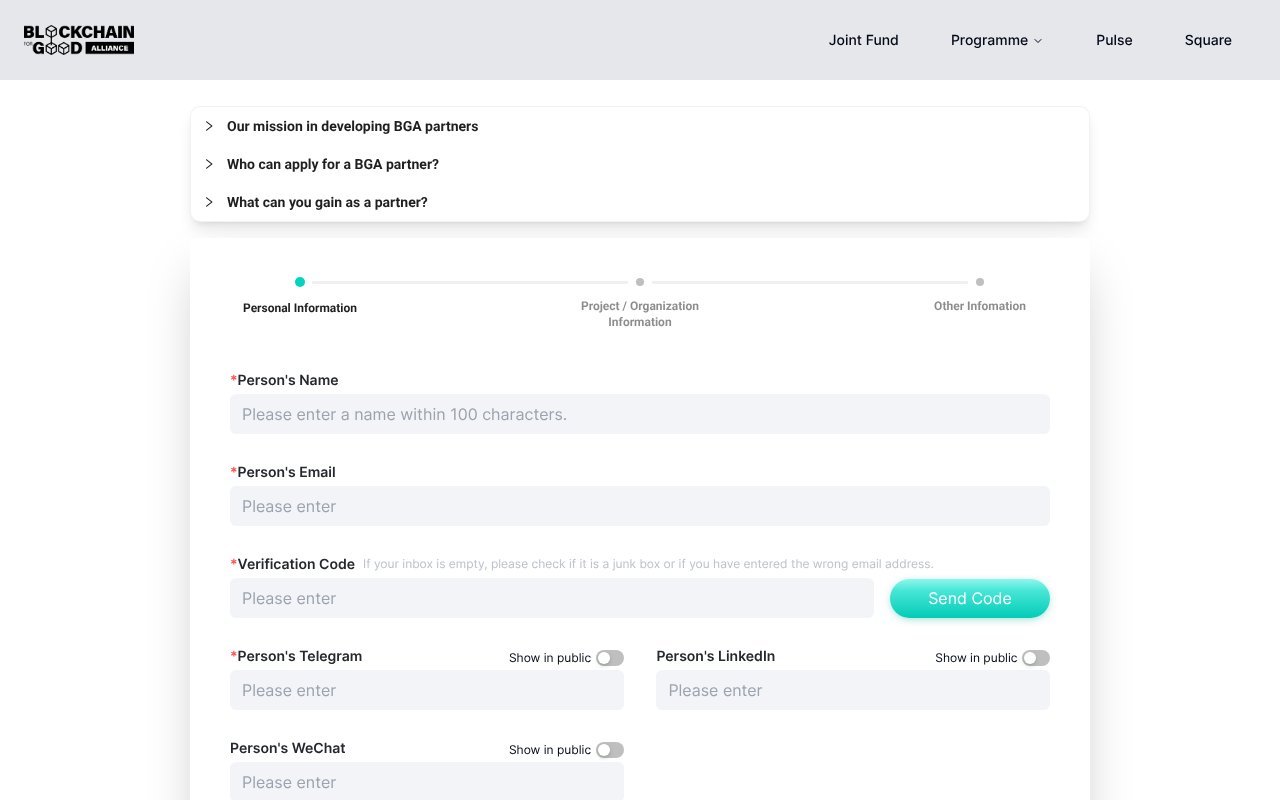1280x800 pixels.
Task: Click the Blockchain for Good Alliance logo
Action: tap(78, 39)
